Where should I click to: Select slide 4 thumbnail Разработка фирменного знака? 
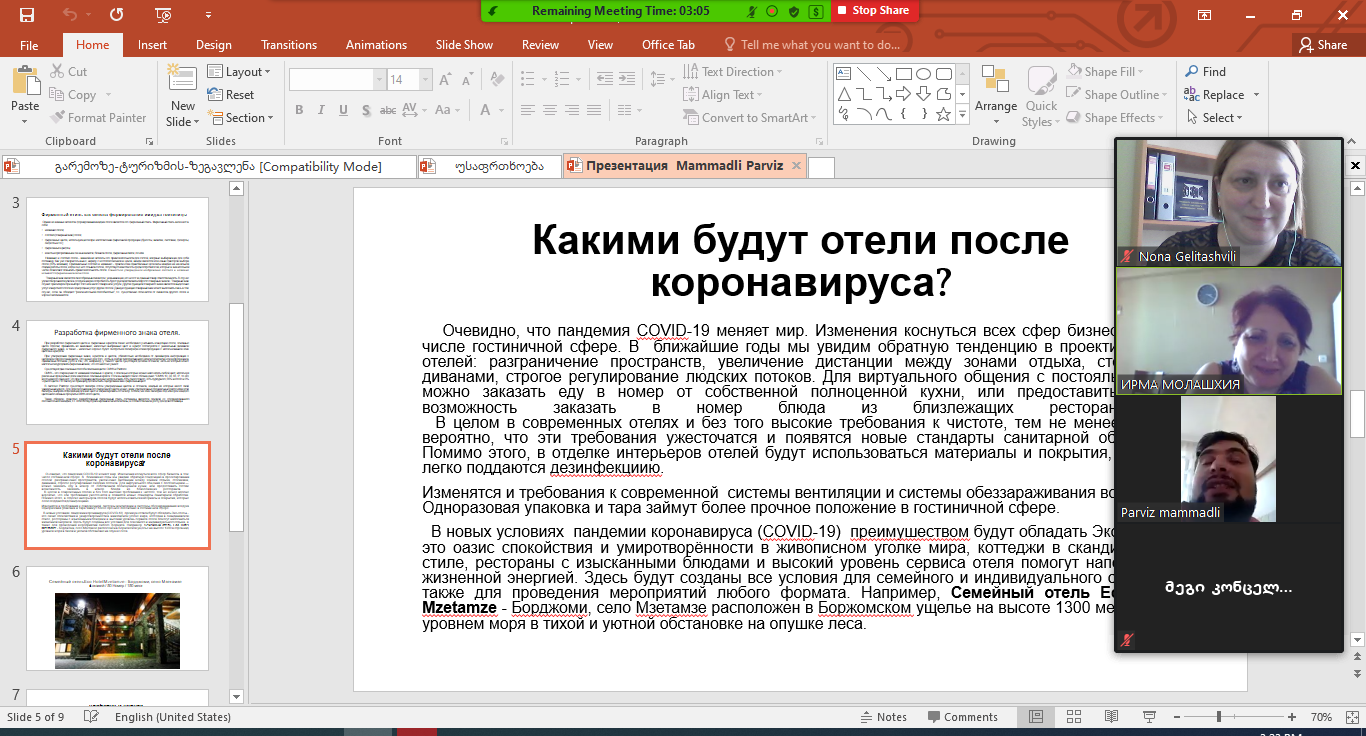click(117, 372)
